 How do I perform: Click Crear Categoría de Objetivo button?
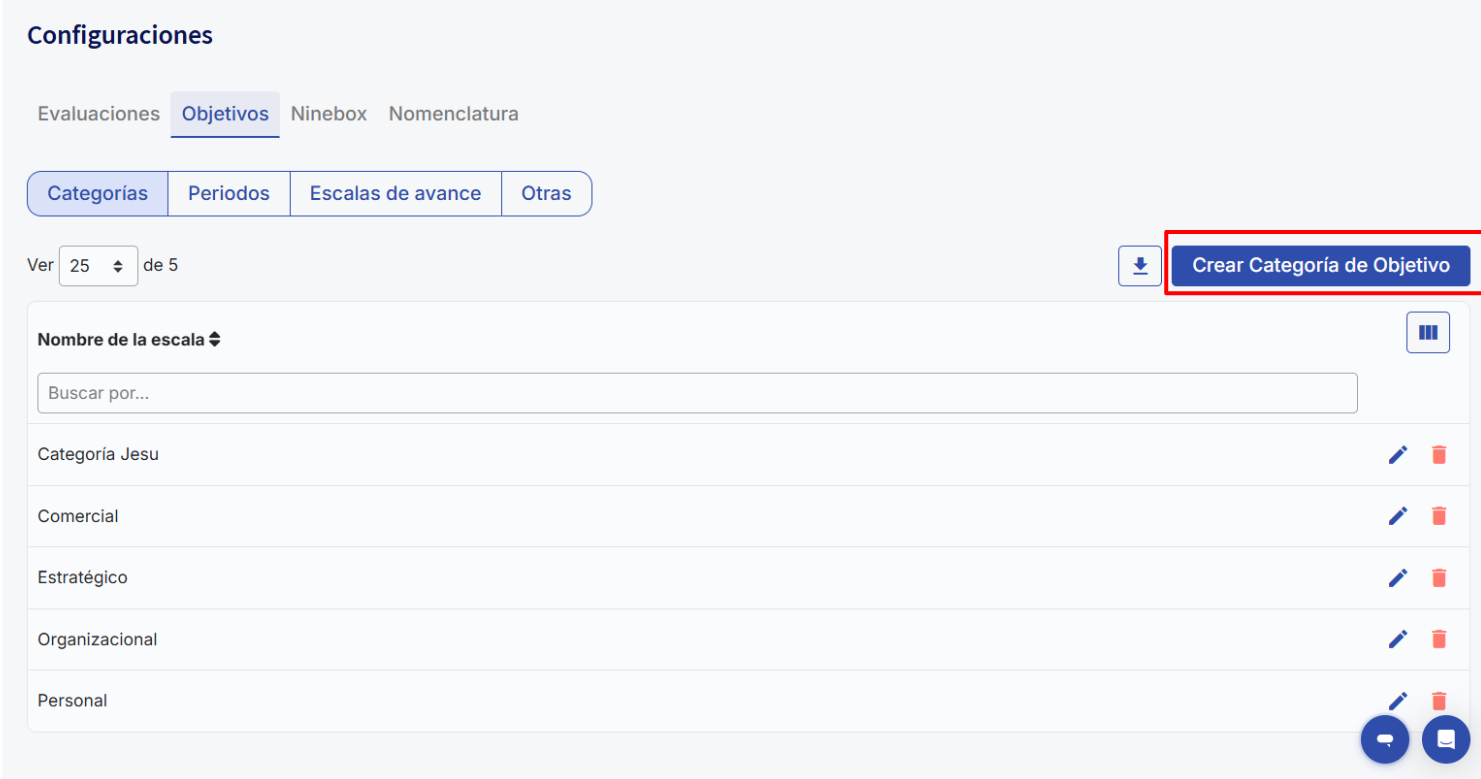1320,266
